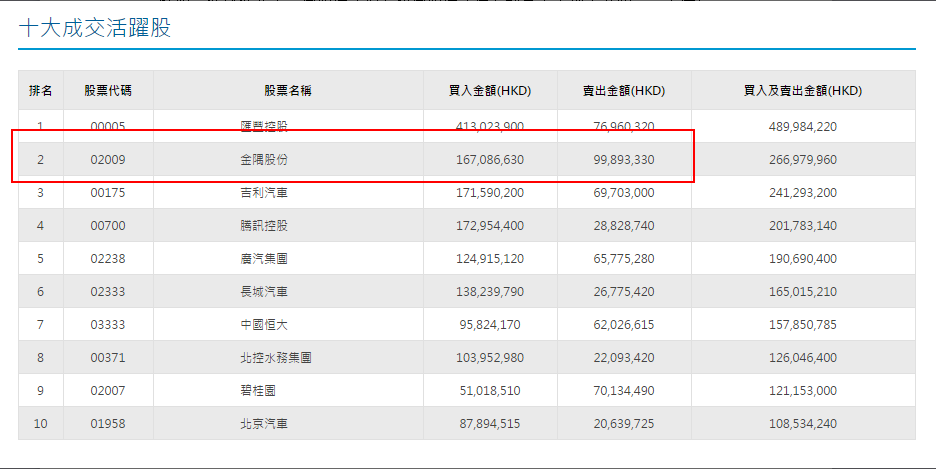This screenshot has width=936, height=469.
Task: Click rank number 5
Action: point(41,259)
